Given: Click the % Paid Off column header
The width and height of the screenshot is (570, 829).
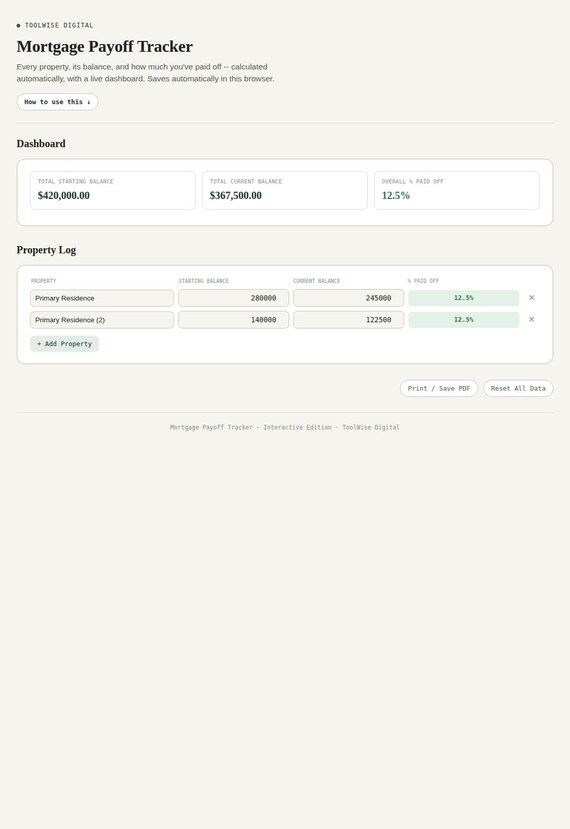Looking at the screenshot, I should coord(424,281).
